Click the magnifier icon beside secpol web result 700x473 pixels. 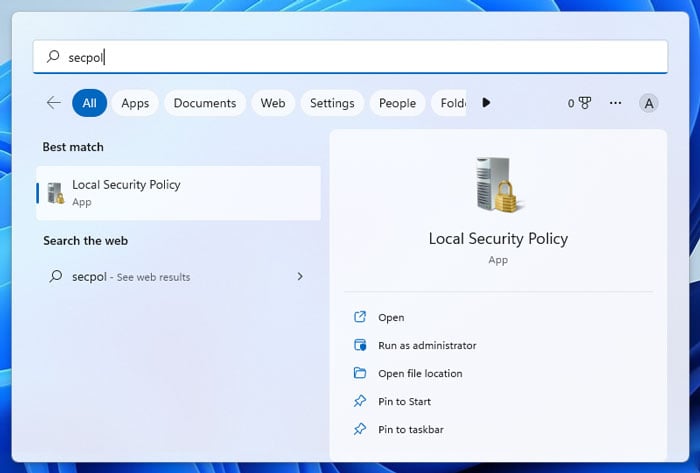(x=56, y=276)
